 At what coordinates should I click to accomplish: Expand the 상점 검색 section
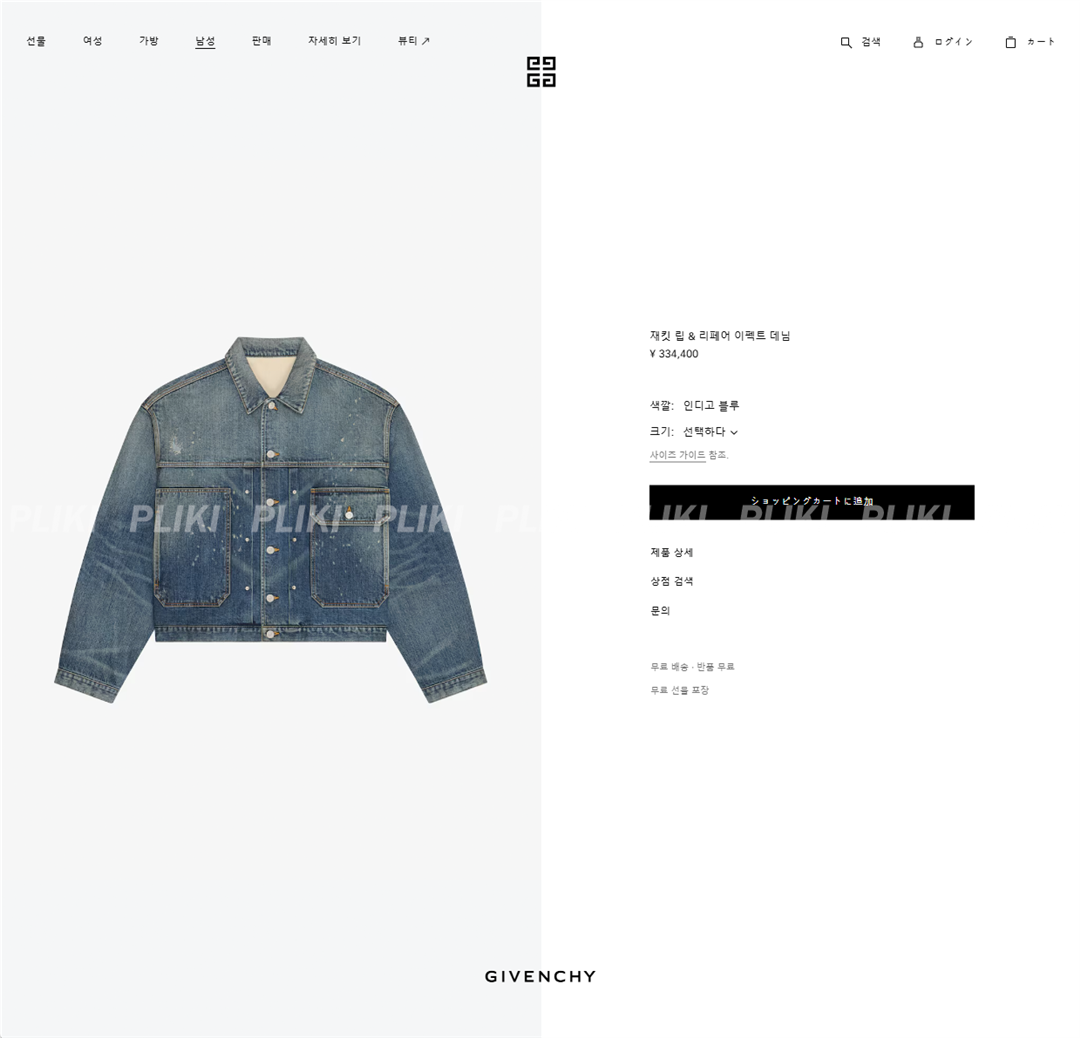672,581
